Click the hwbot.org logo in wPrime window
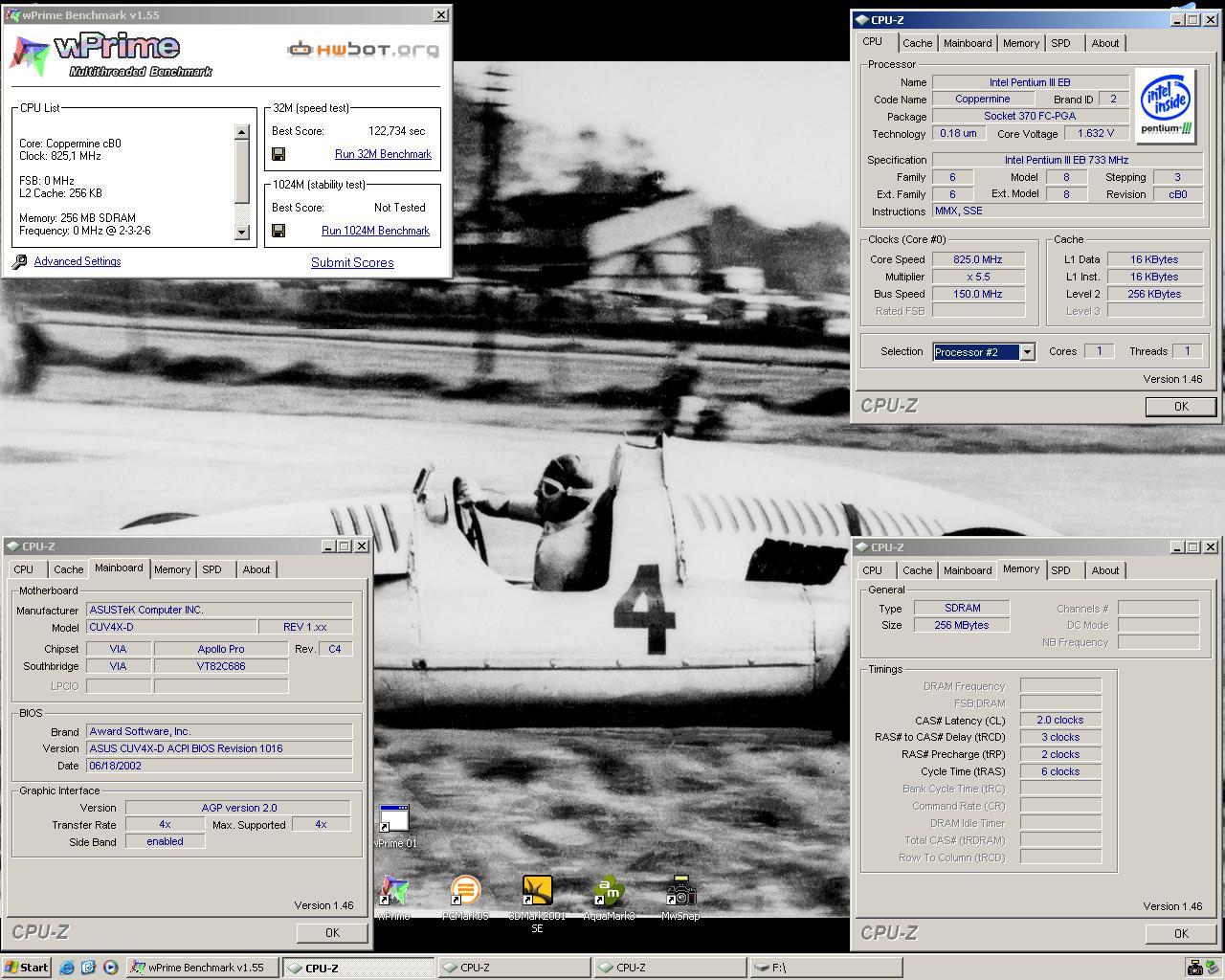Viewport: 1225px width, 980px height. pyautogui.click(x=364, y=49)
